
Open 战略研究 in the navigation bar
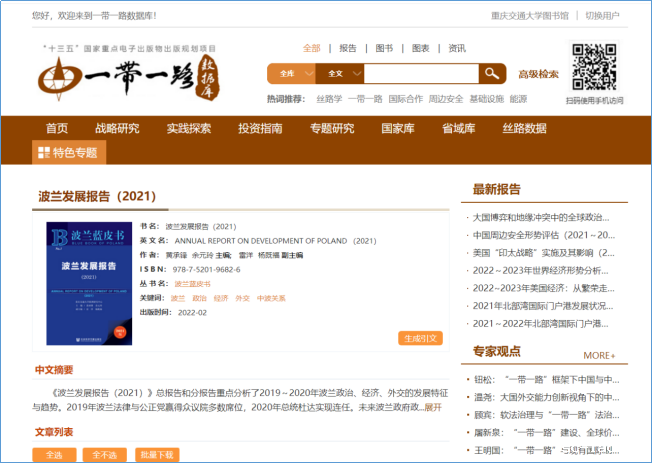coord(117,128)
